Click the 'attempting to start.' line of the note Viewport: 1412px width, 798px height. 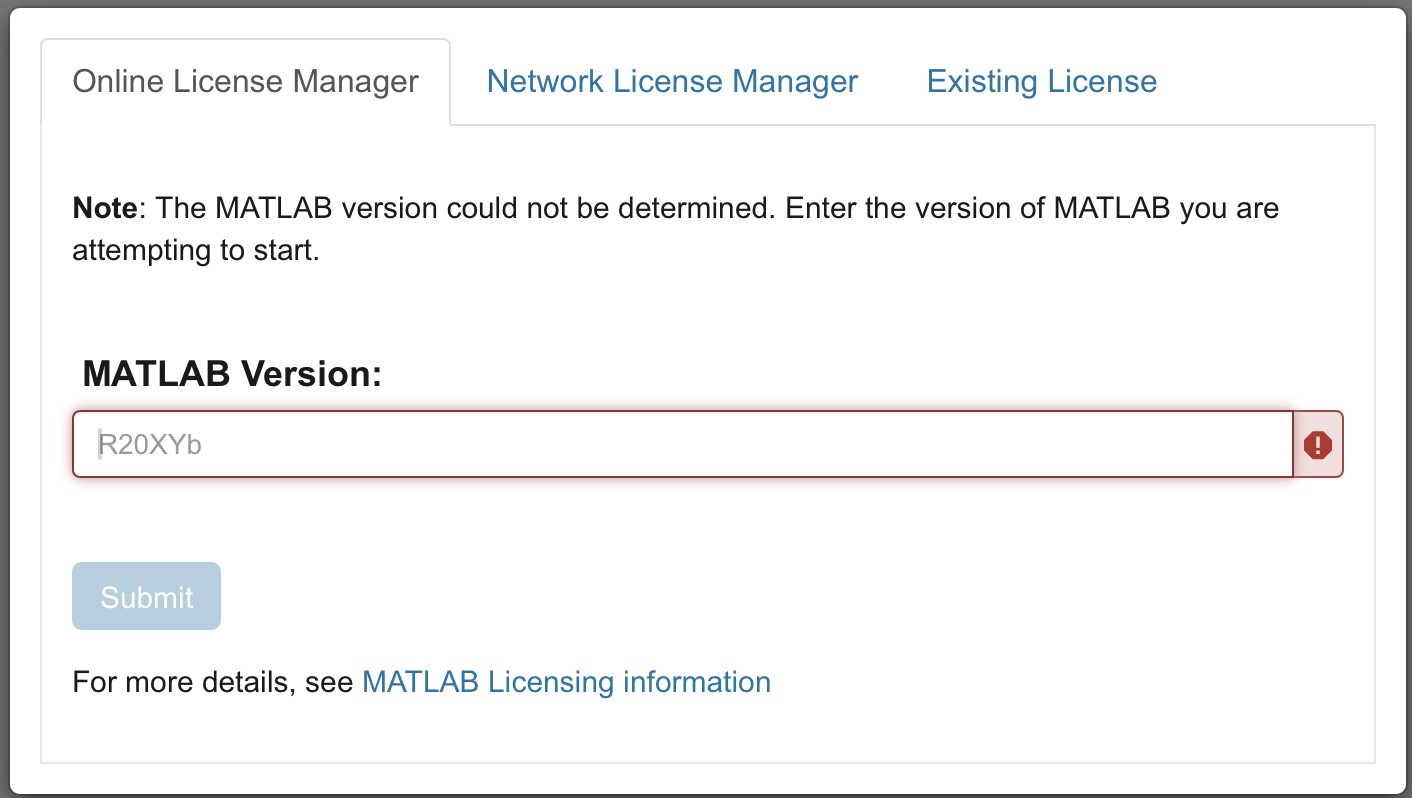click(x=196, y=250)
